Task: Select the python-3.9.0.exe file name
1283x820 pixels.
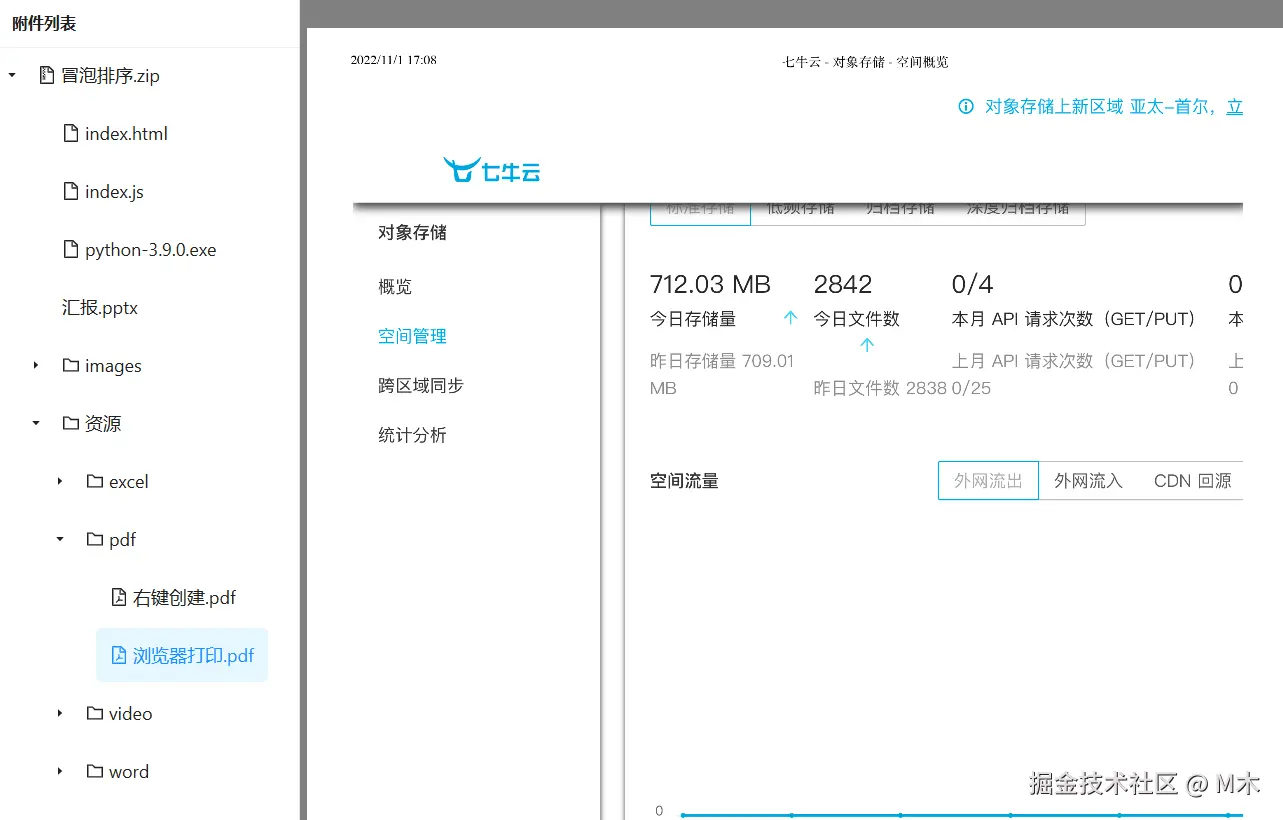Action: point(151,250)
